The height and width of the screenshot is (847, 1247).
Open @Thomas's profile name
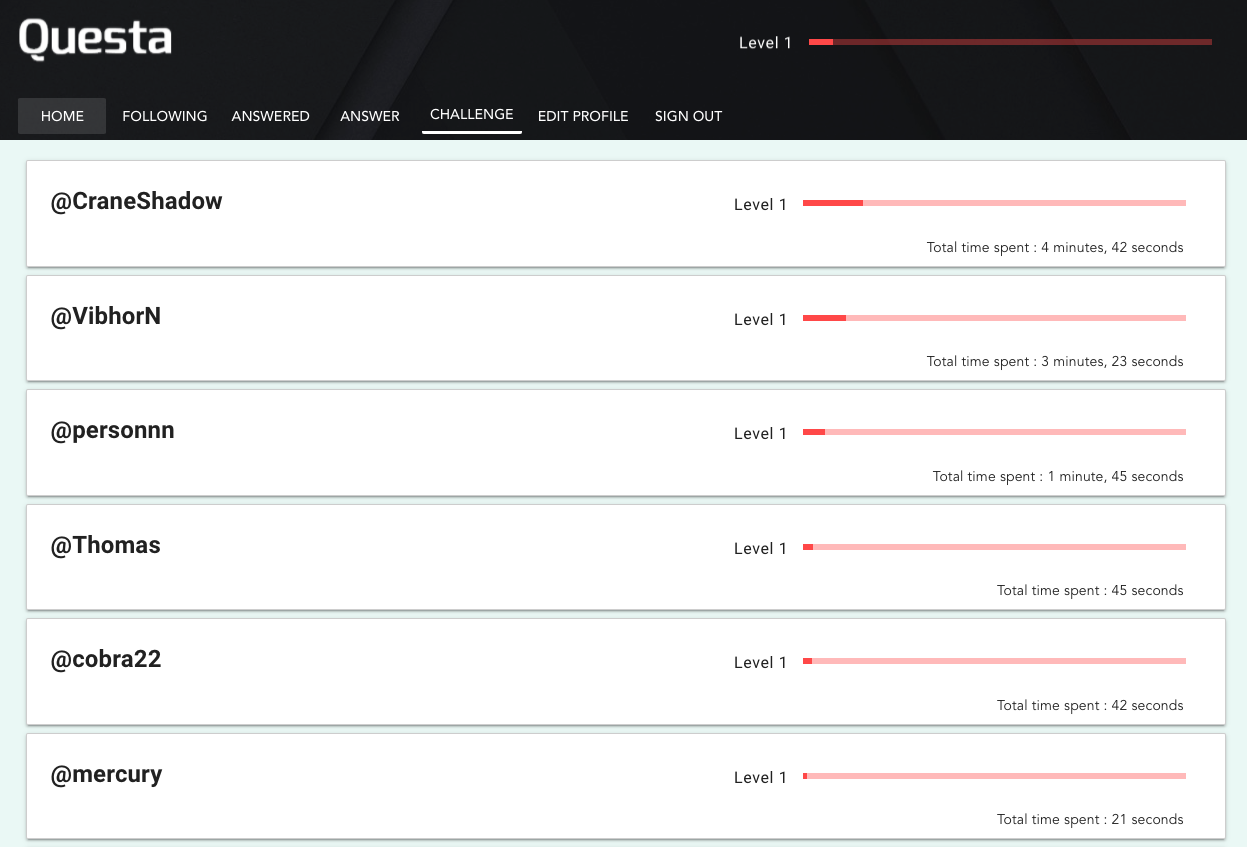106,545
